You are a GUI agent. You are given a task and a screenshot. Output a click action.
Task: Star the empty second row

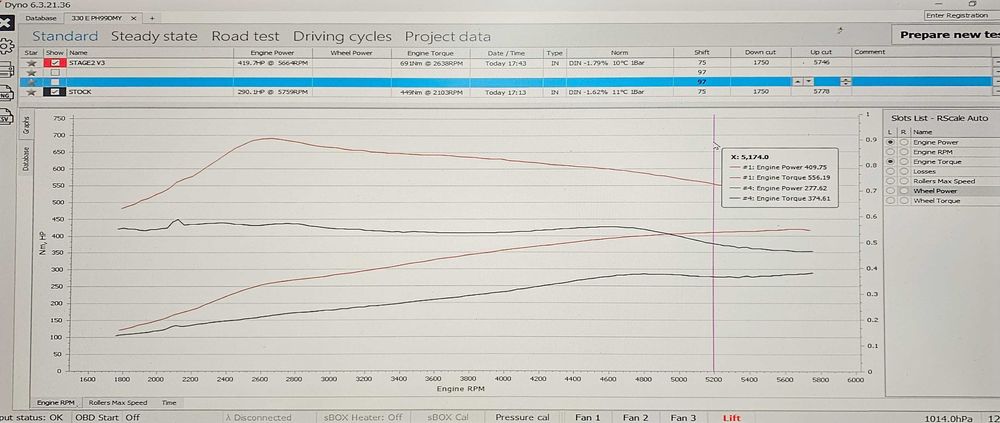[31, 73]
